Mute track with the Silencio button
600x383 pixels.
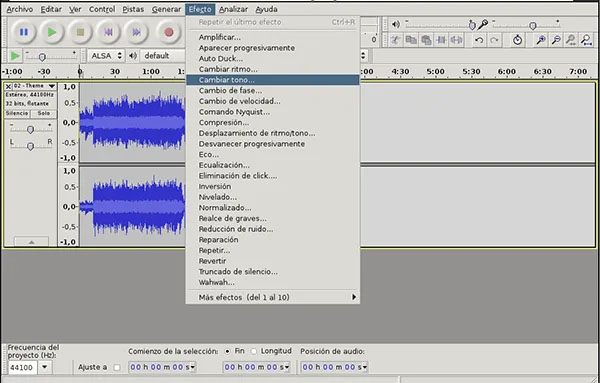[17, 114]
